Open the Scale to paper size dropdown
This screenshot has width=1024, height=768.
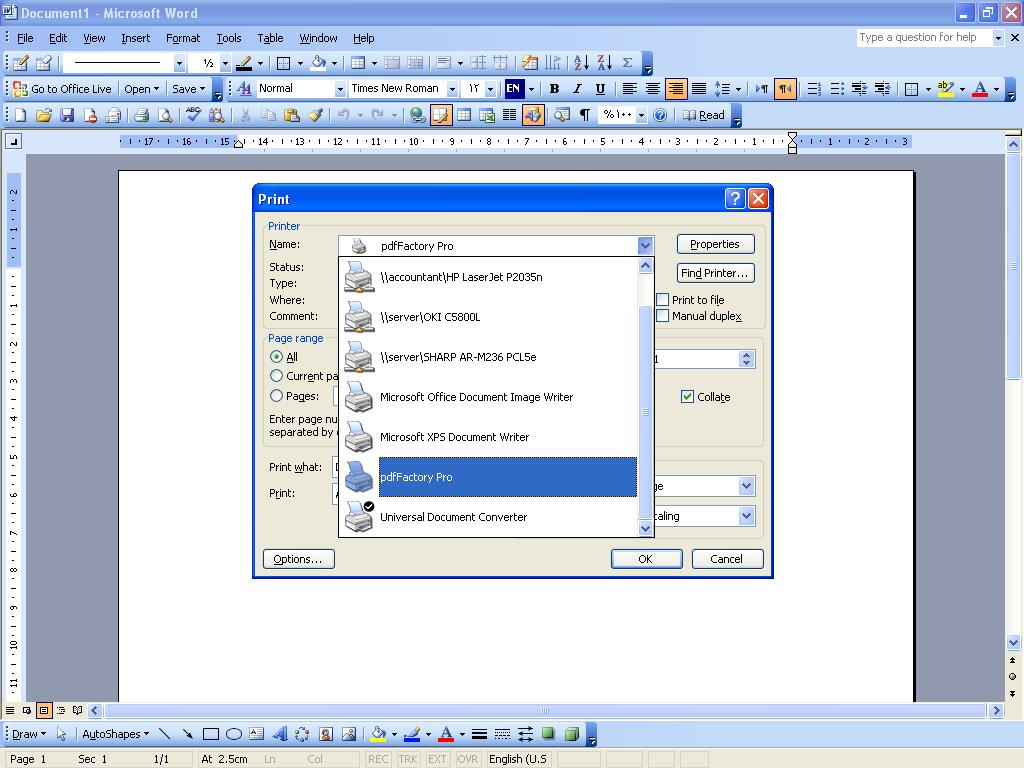point(746,516)
